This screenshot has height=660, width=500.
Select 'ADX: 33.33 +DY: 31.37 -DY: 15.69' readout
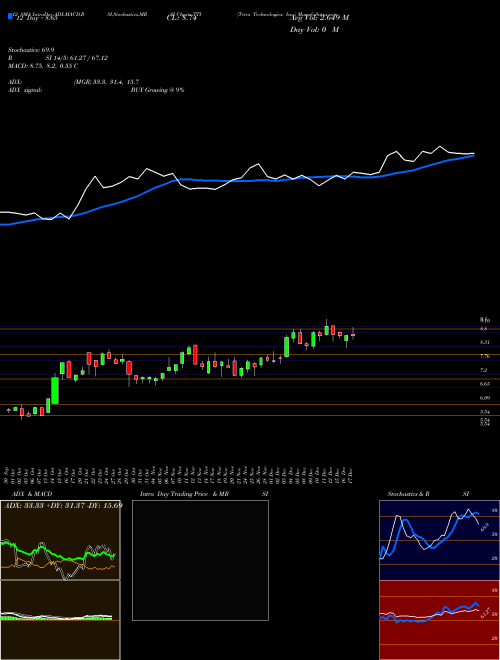(63, 506)
